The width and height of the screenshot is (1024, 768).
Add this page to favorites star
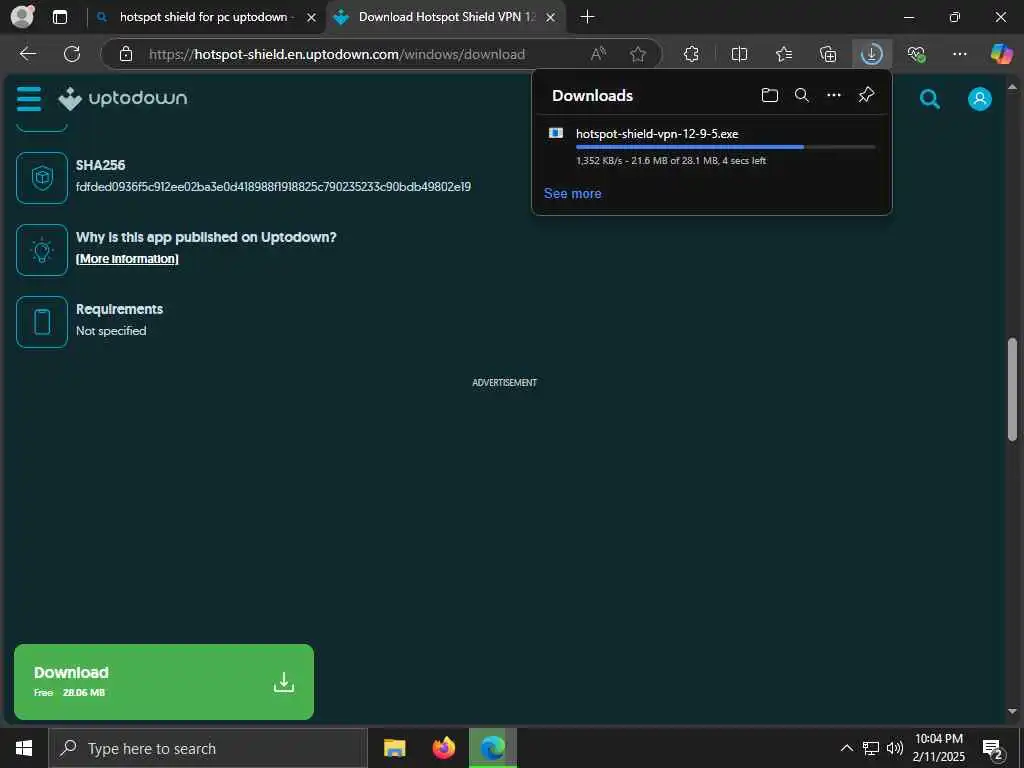coord(638,54)
